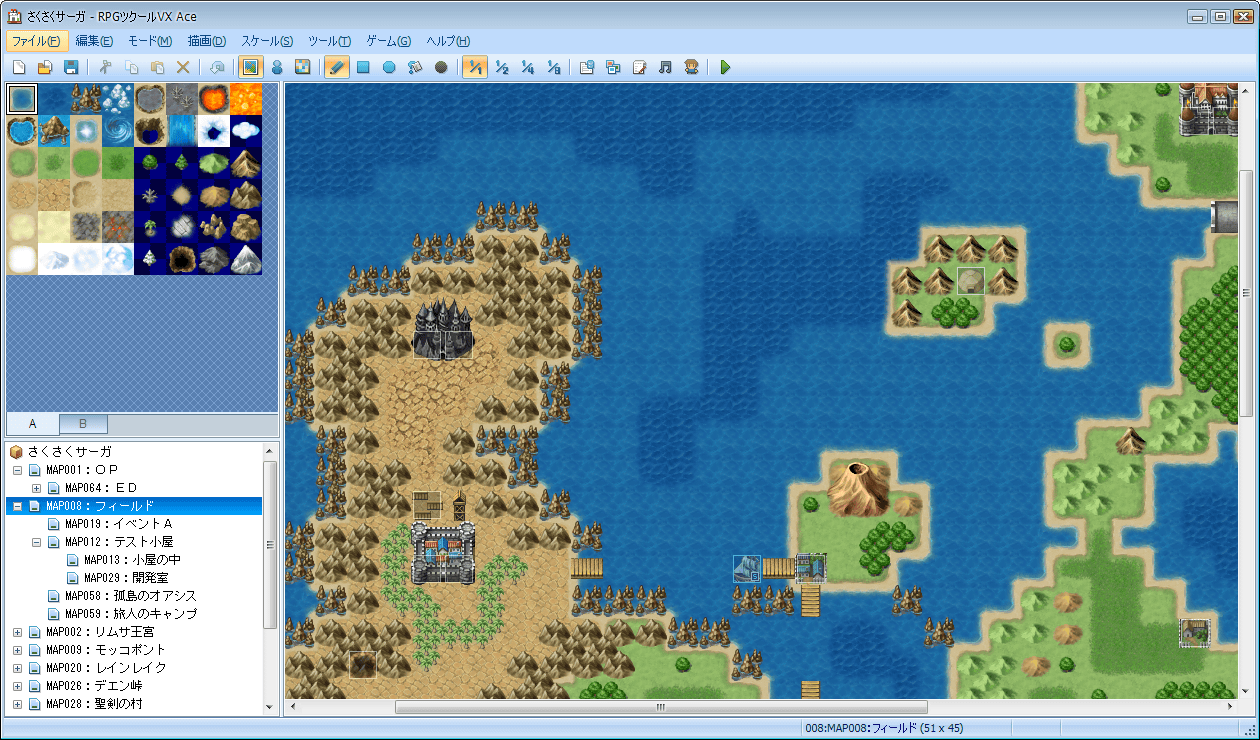The height and width of the screenshot is (740, 1260).
Task: Expand the MAP009：モッコポント tree node
Action: 17,650
